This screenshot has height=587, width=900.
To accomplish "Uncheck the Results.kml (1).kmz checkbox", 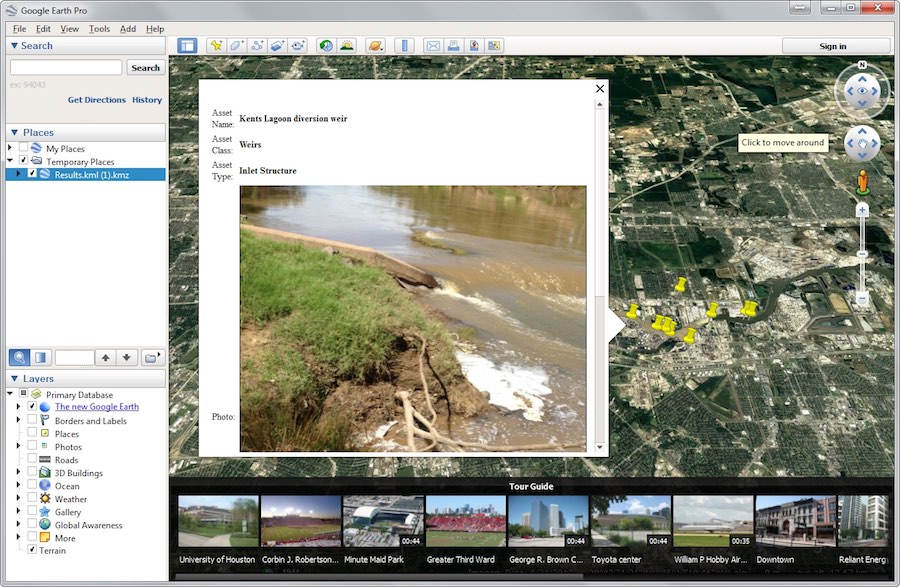I will point(32,173).
